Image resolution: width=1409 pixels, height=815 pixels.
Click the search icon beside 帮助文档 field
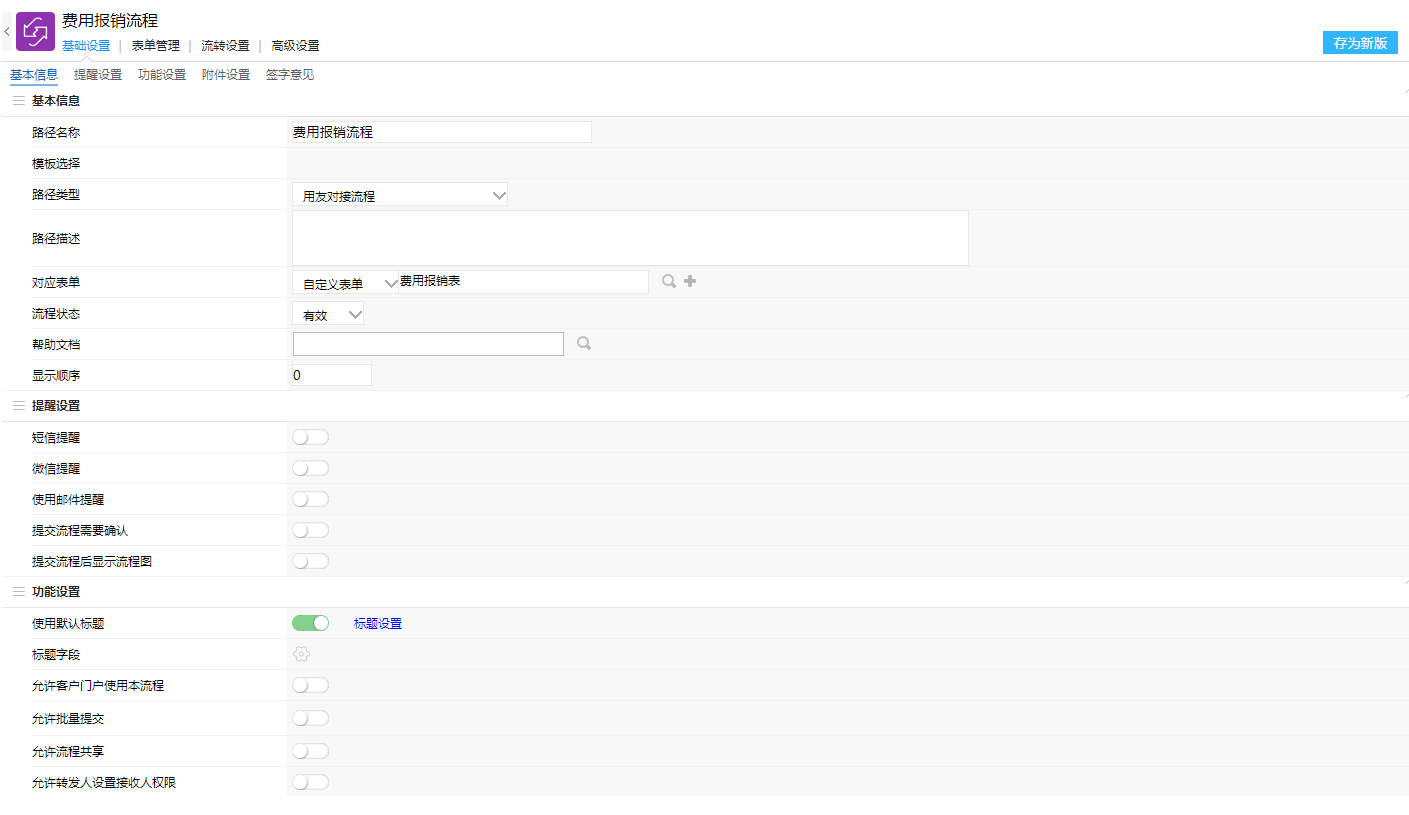(x=584, y=344)
